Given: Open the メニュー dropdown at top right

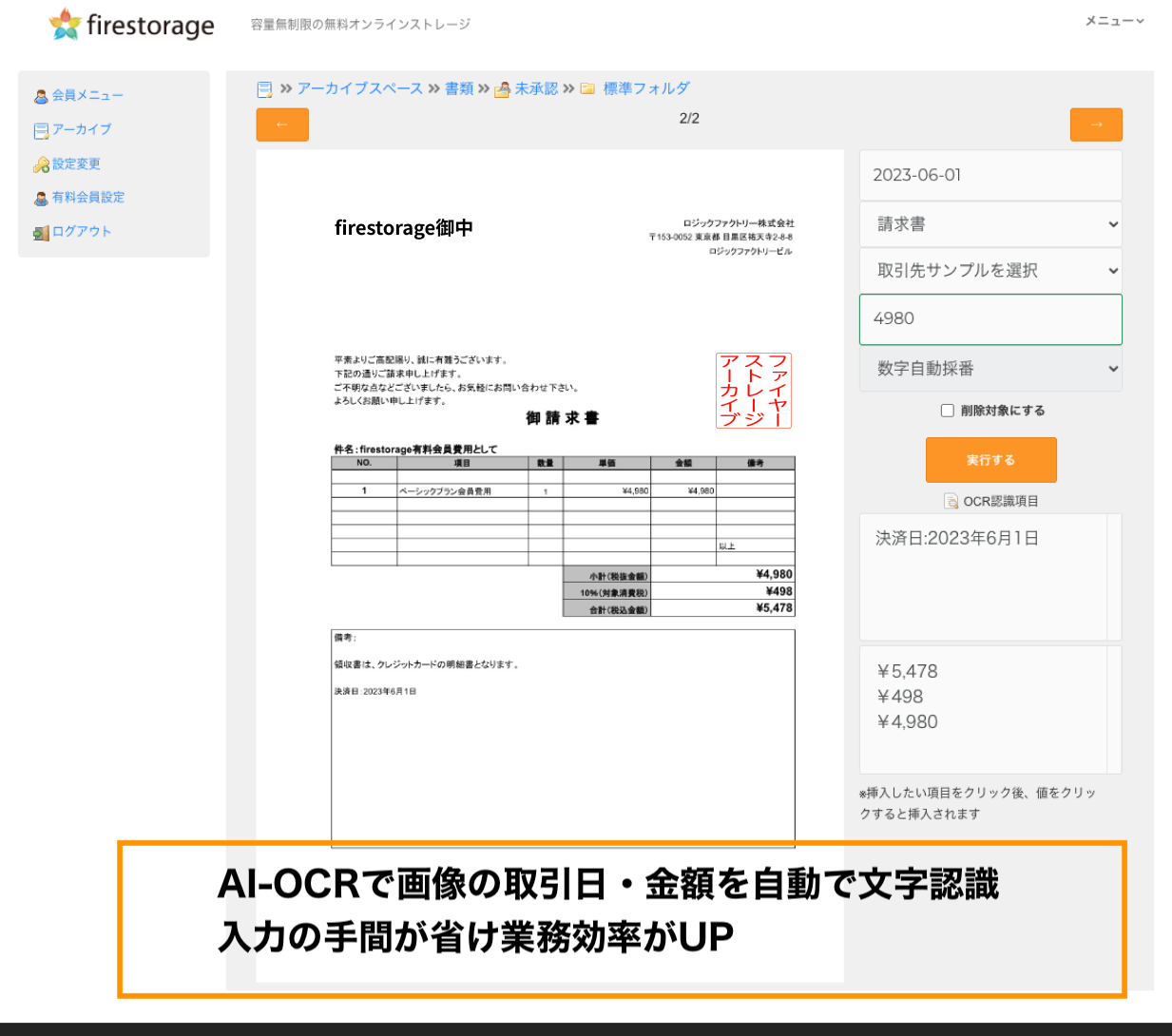Looking at the screenshot, I should [1114, 20].
